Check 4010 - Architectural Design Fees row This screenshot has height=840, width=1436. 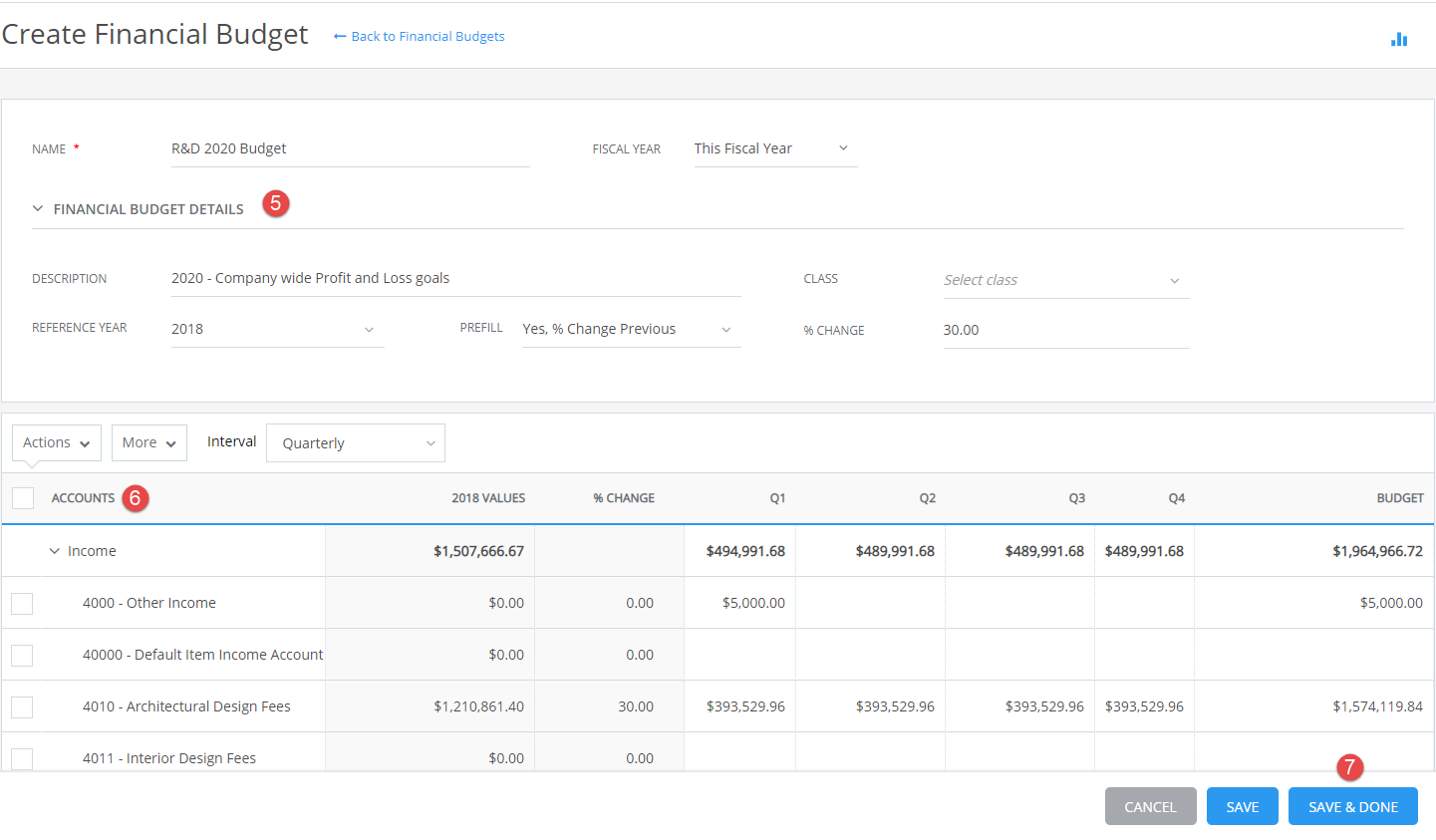pos(22,707)
